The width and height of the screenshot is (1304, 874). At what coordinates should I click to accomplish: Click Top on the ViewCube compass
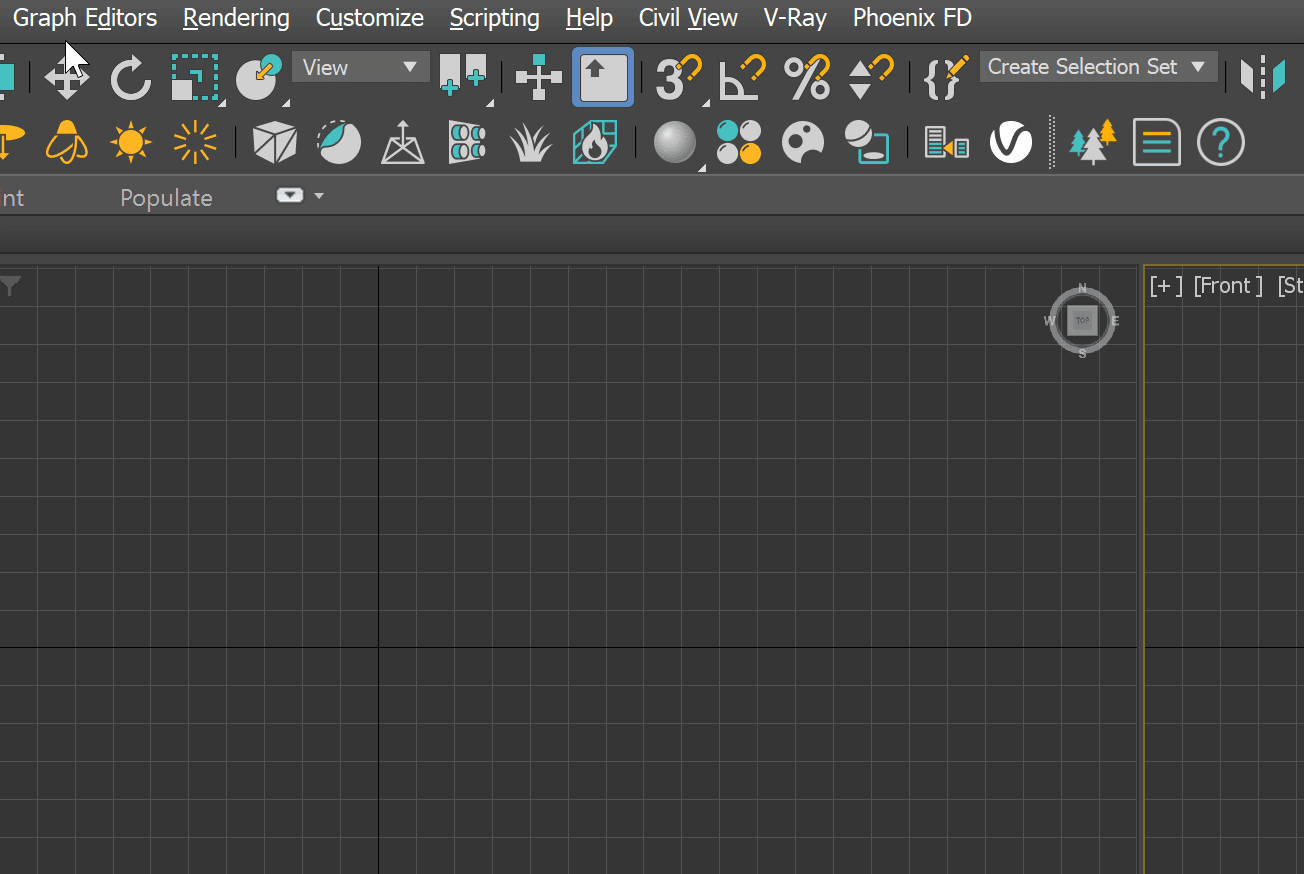[1082, 321]
